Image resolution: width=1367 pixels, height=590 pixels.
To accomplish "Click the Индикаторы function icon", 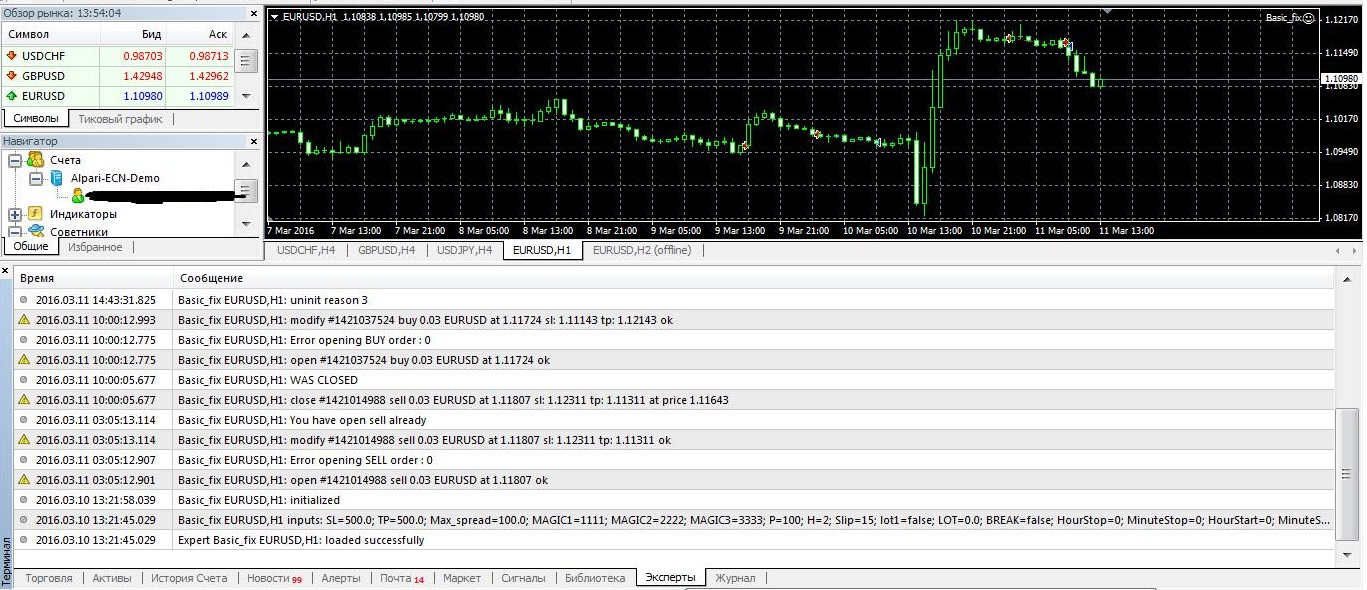I will [x=35, y=214].
